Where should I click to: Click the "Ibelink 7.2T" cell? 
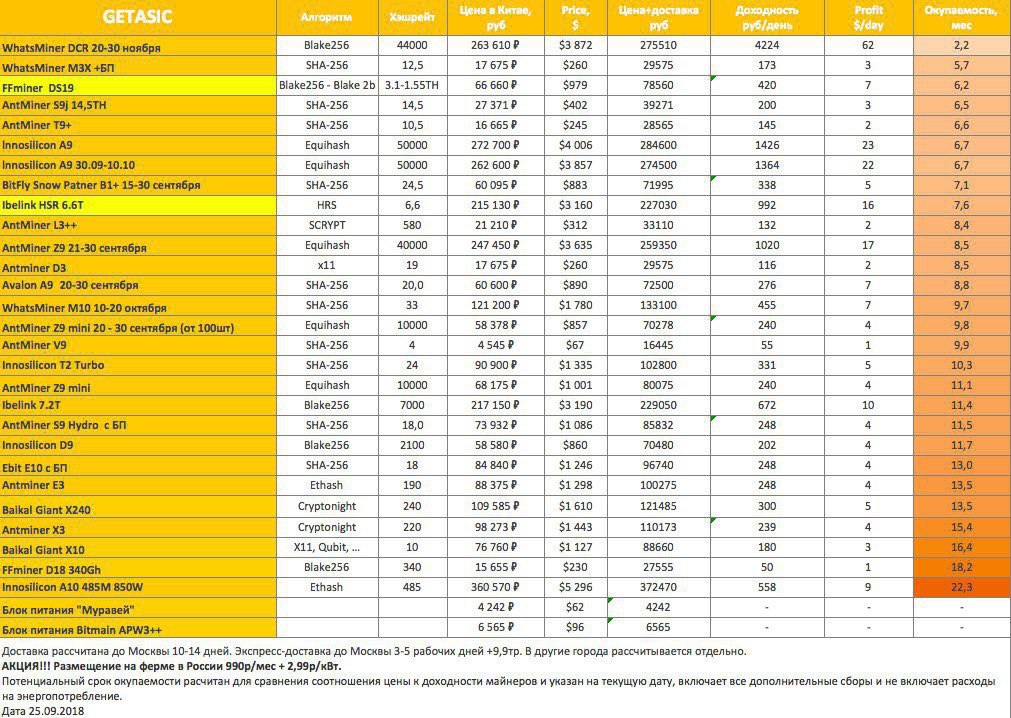138,405
